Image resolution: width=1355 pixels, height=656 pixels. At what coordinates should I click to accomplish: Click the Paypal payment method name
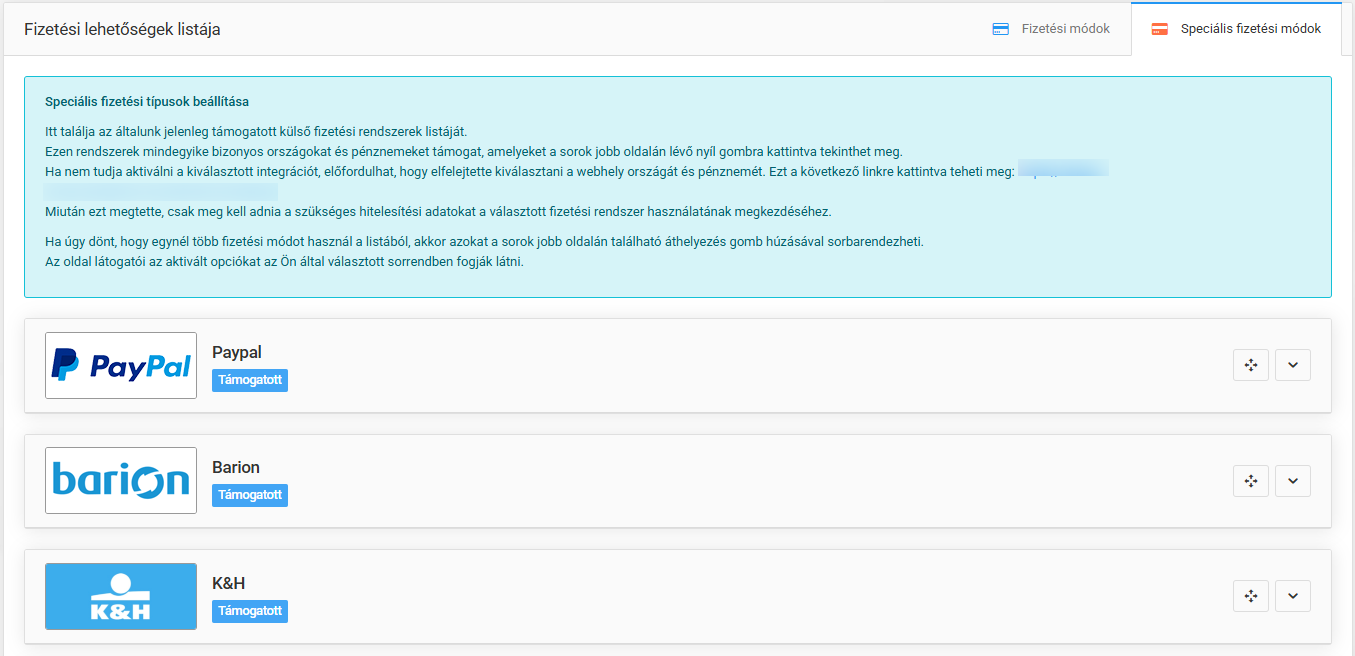[x=237, y=352]
